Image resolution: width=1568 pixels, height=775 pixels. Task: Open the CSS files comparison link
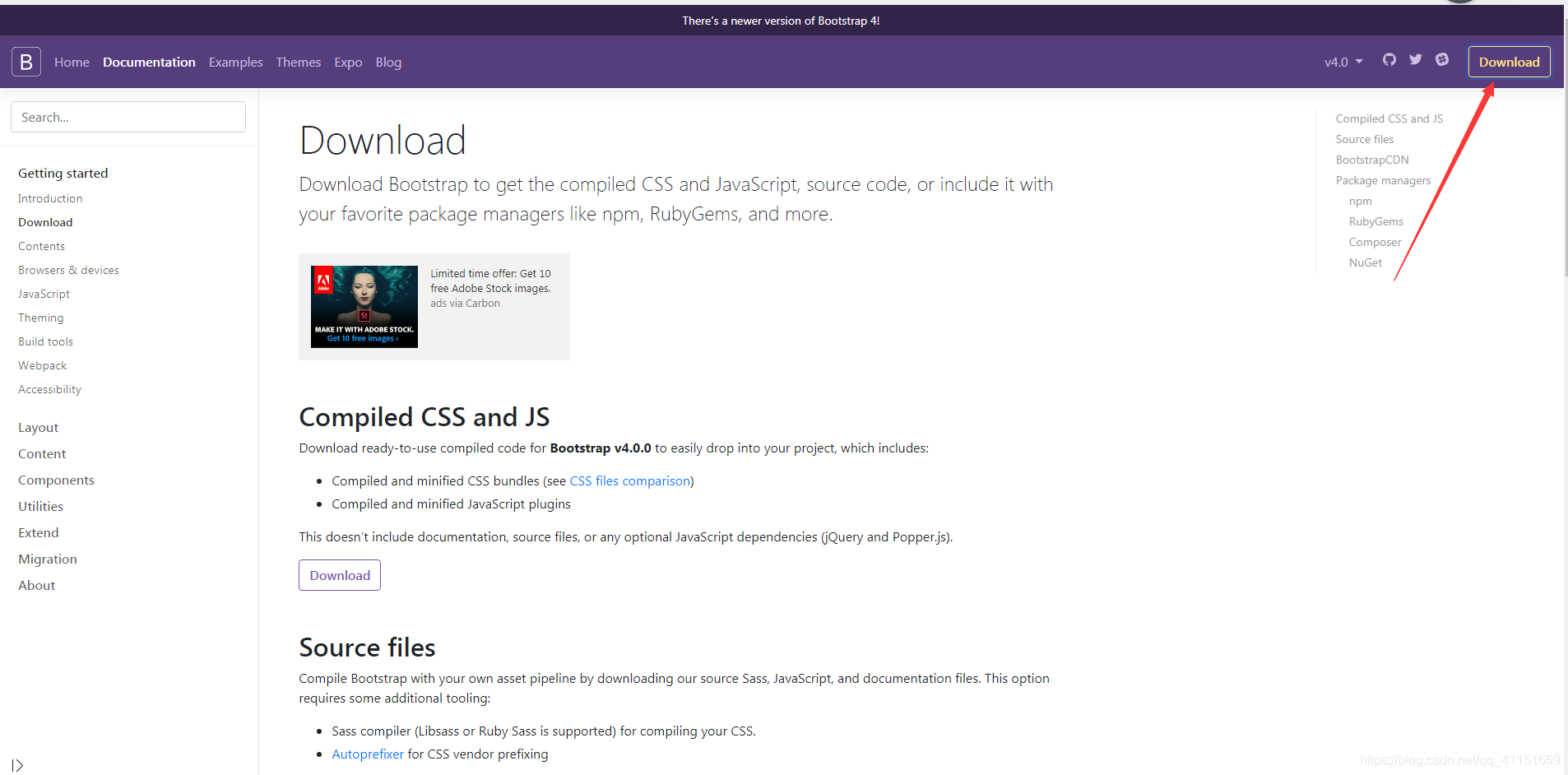point(630,480)
